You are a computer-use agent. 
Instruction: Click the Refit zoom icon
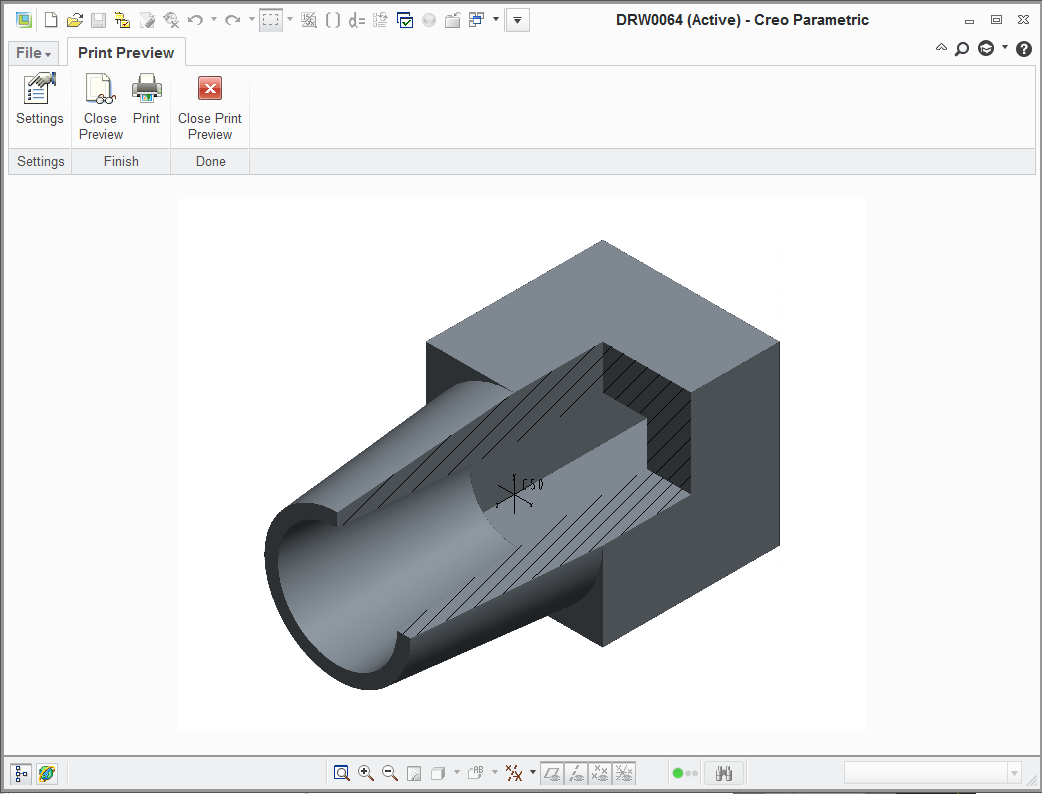click(342, 773)
